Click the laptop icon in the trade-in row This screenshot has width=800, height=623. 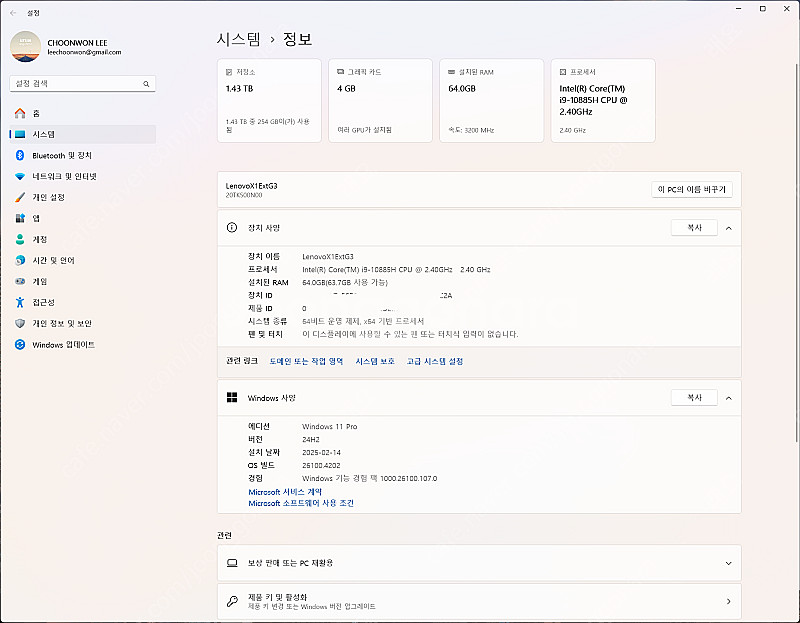[232, 563]
